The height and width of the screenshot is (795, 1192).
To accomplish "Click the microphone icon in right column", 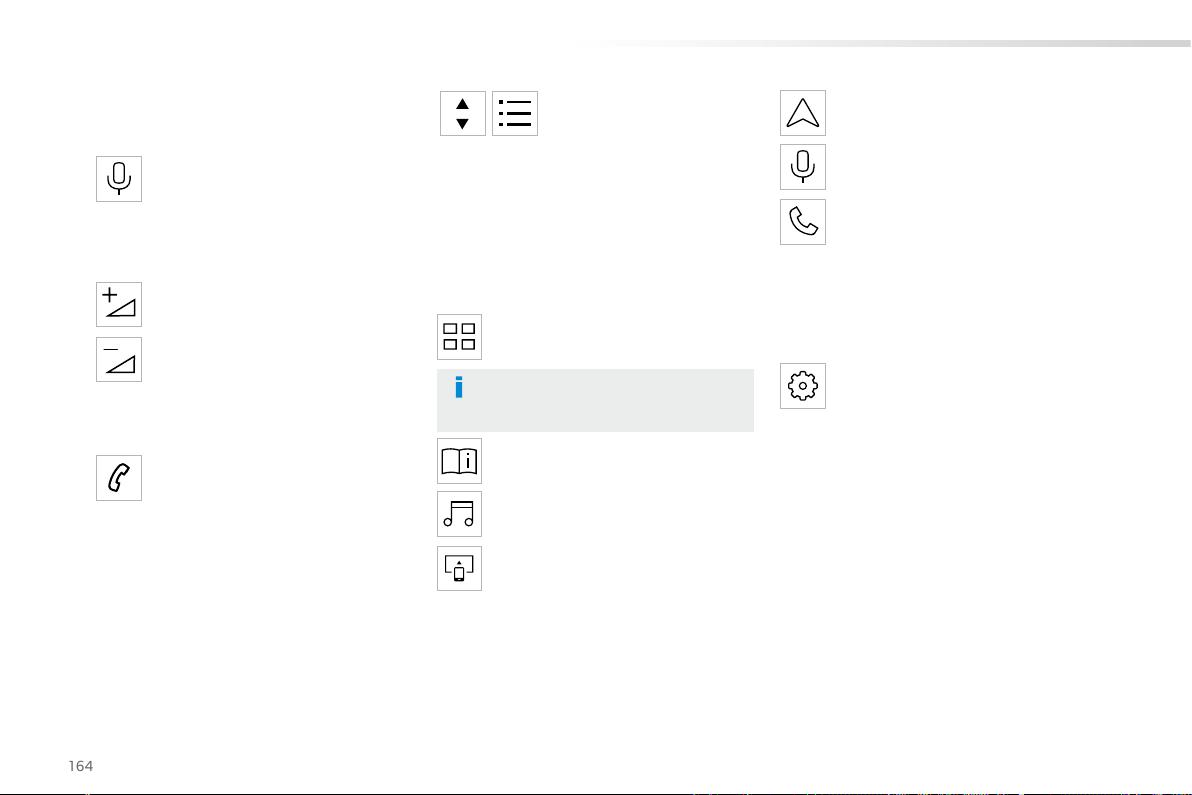I will [x=803, y=167].
